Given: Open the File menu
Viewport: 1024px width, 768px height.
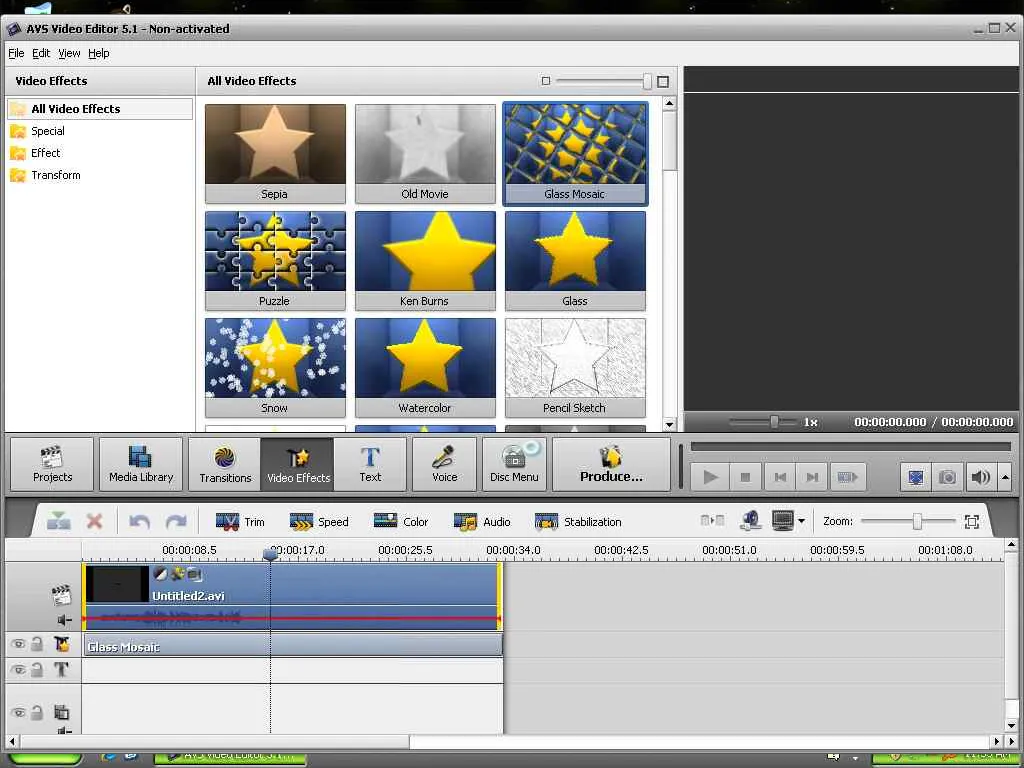Looking at the screenshot, I should pos(16,53).
